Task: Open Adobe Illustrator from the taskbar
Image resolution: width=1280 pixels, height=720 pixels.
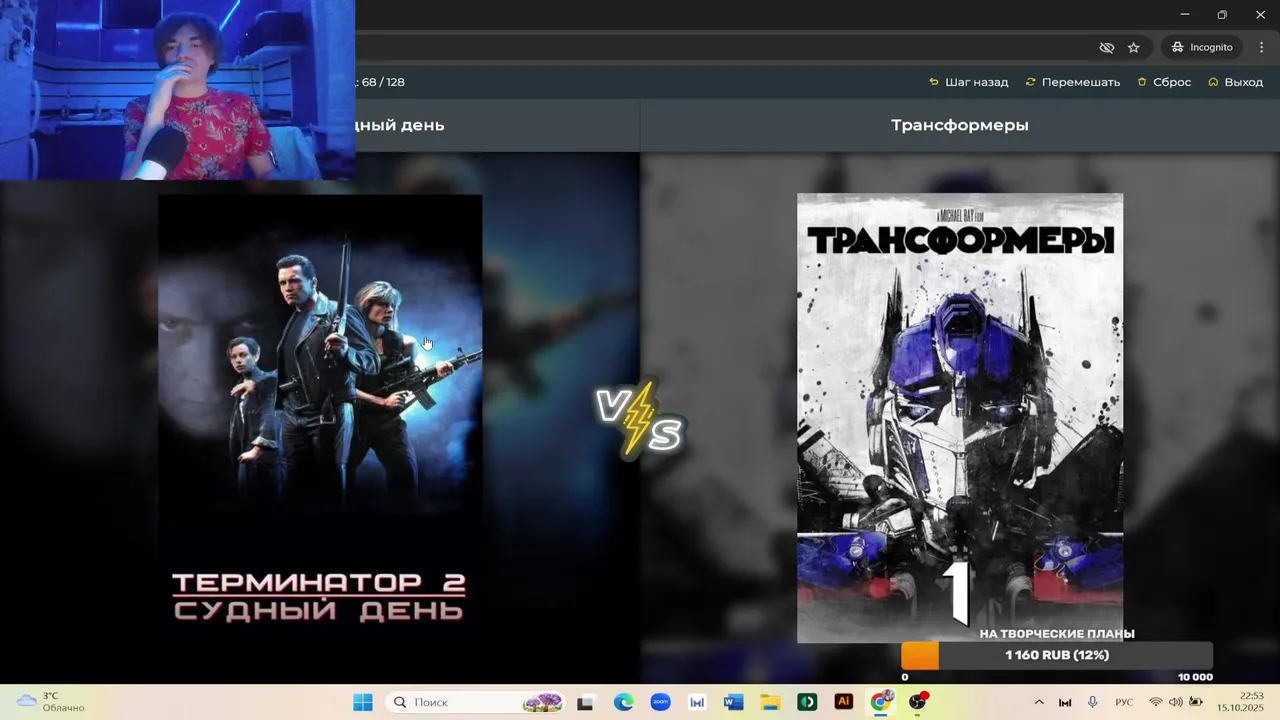Action: [843, 702]
